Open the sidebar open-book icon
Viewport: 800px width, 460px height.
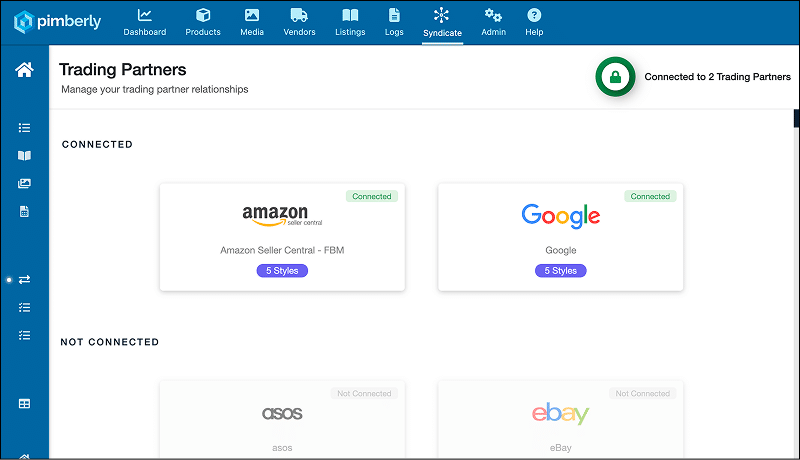click(x=24, y=156)
